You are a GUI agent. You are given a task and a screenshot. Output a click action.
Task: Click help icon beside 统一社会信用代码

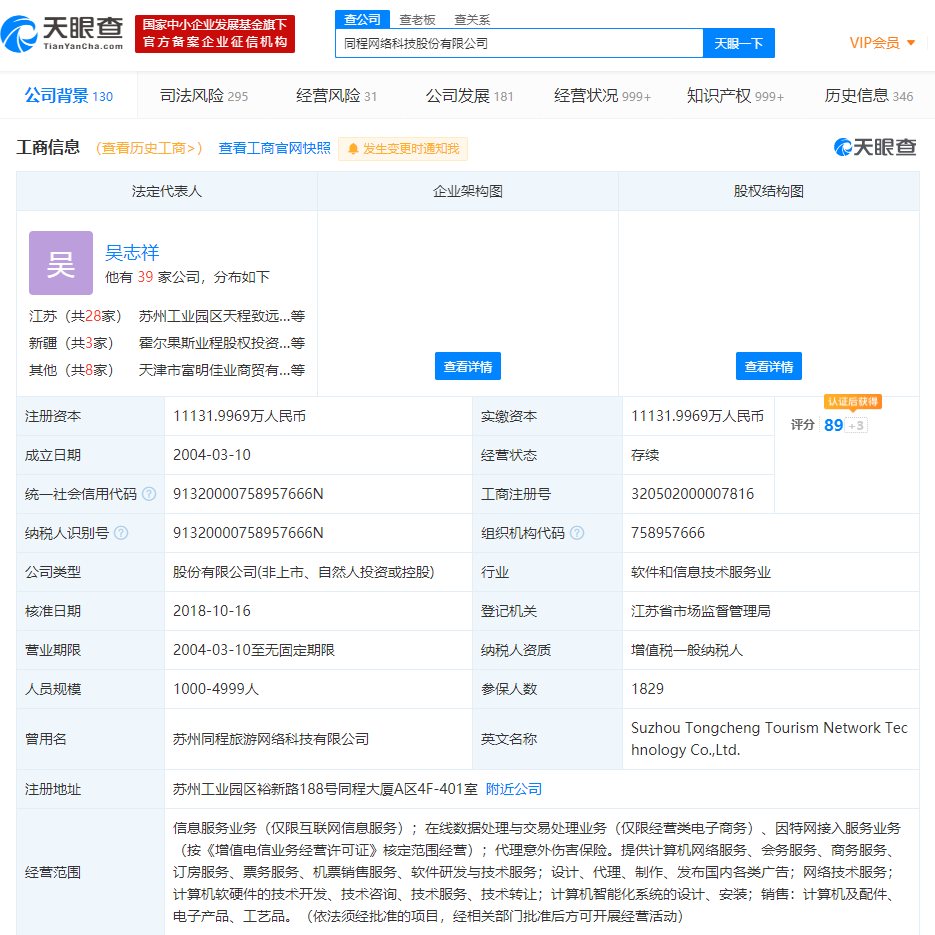(149, 494)
